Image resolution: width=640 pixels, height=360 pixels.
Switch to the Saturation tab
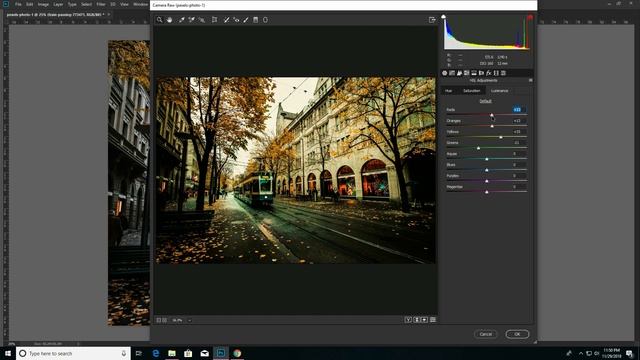coord(471,91)
